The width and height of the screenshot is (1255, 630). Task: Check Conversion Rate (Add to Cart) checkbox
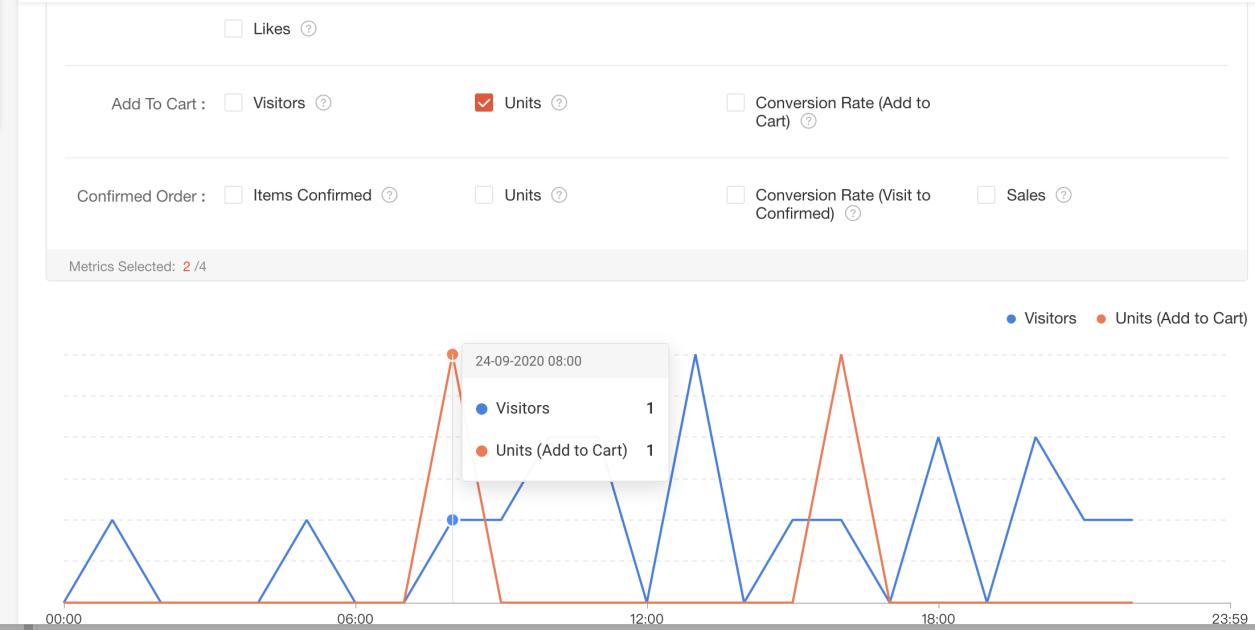coord(736,103)
